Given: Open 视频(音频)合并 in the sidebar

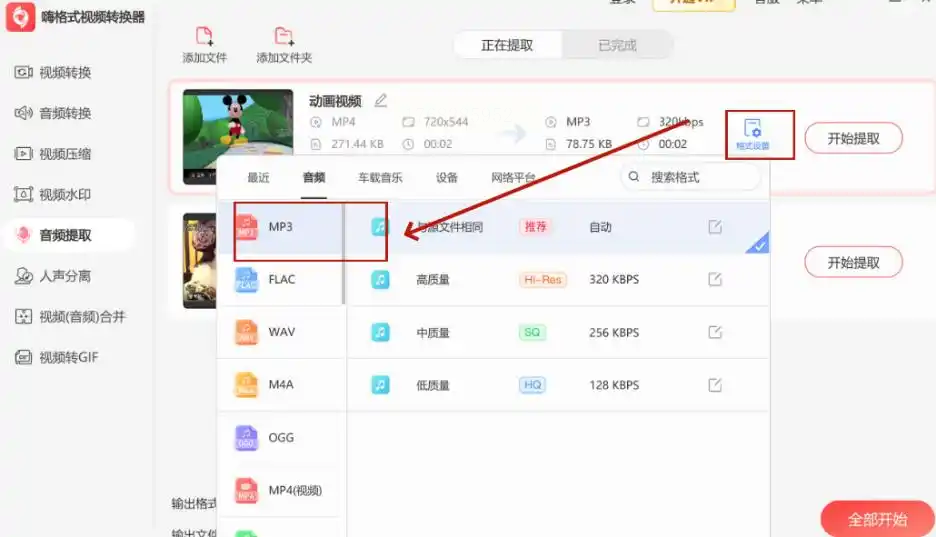Looking at the screenshot, I should coord(70,317).
